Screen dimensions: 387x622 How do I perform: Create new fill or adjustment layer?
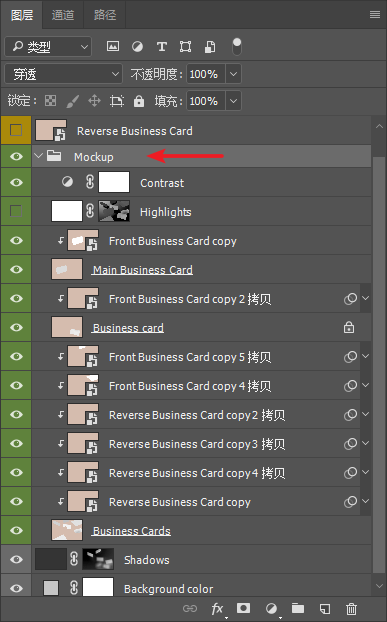[271, 609]
